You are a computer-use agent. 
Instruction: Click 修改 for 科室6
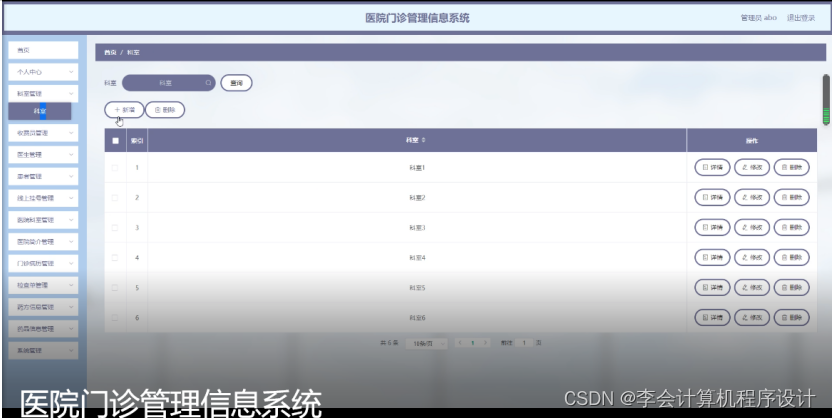pyautogui.click(x=752, y=317)
